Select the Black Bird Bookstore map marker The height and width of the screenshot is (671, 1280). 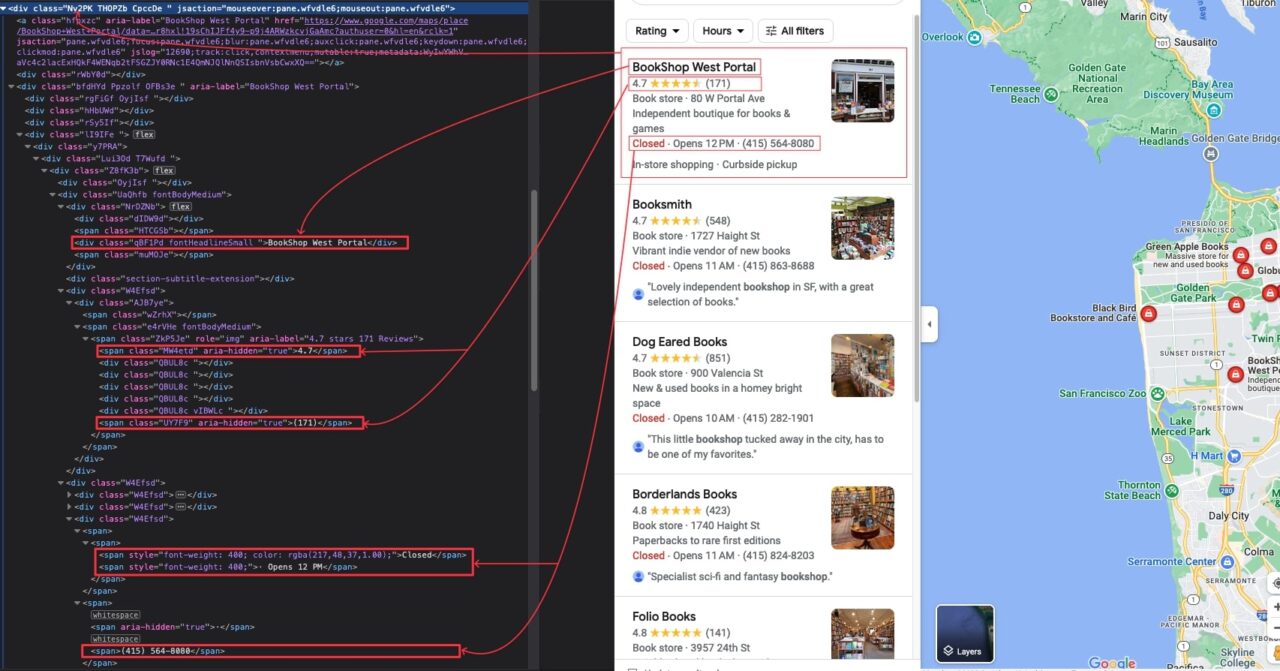[x=1149, y=313]
